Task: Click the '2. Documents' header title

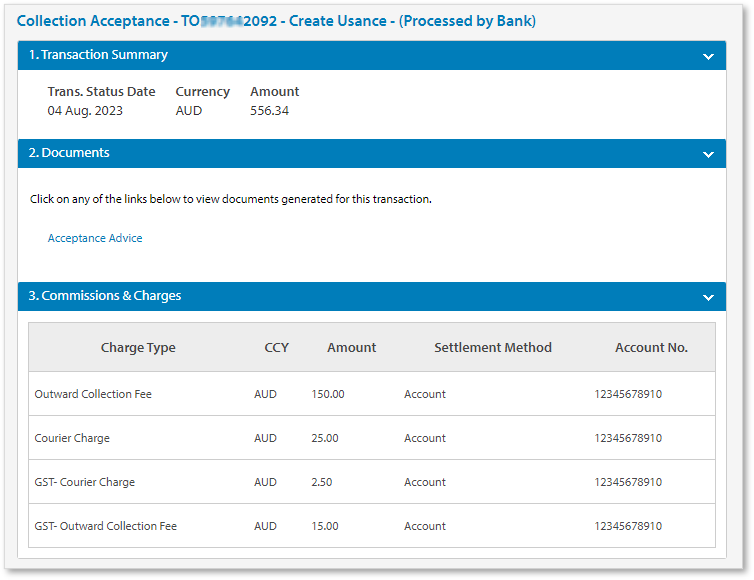Action: 69,153
